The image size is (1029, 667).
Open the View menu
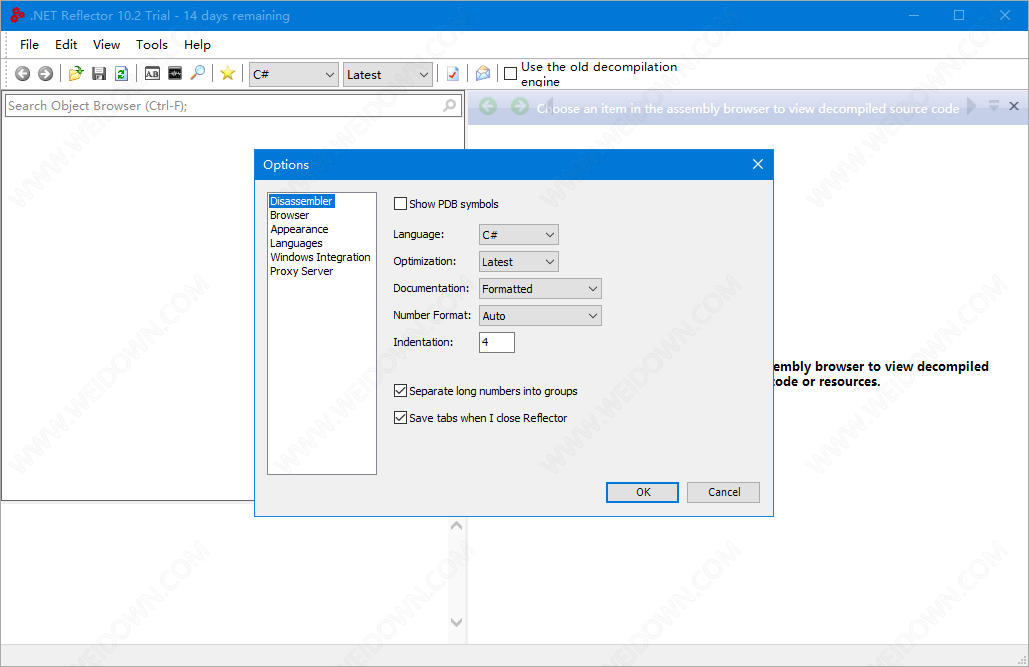tap(106, 45)
